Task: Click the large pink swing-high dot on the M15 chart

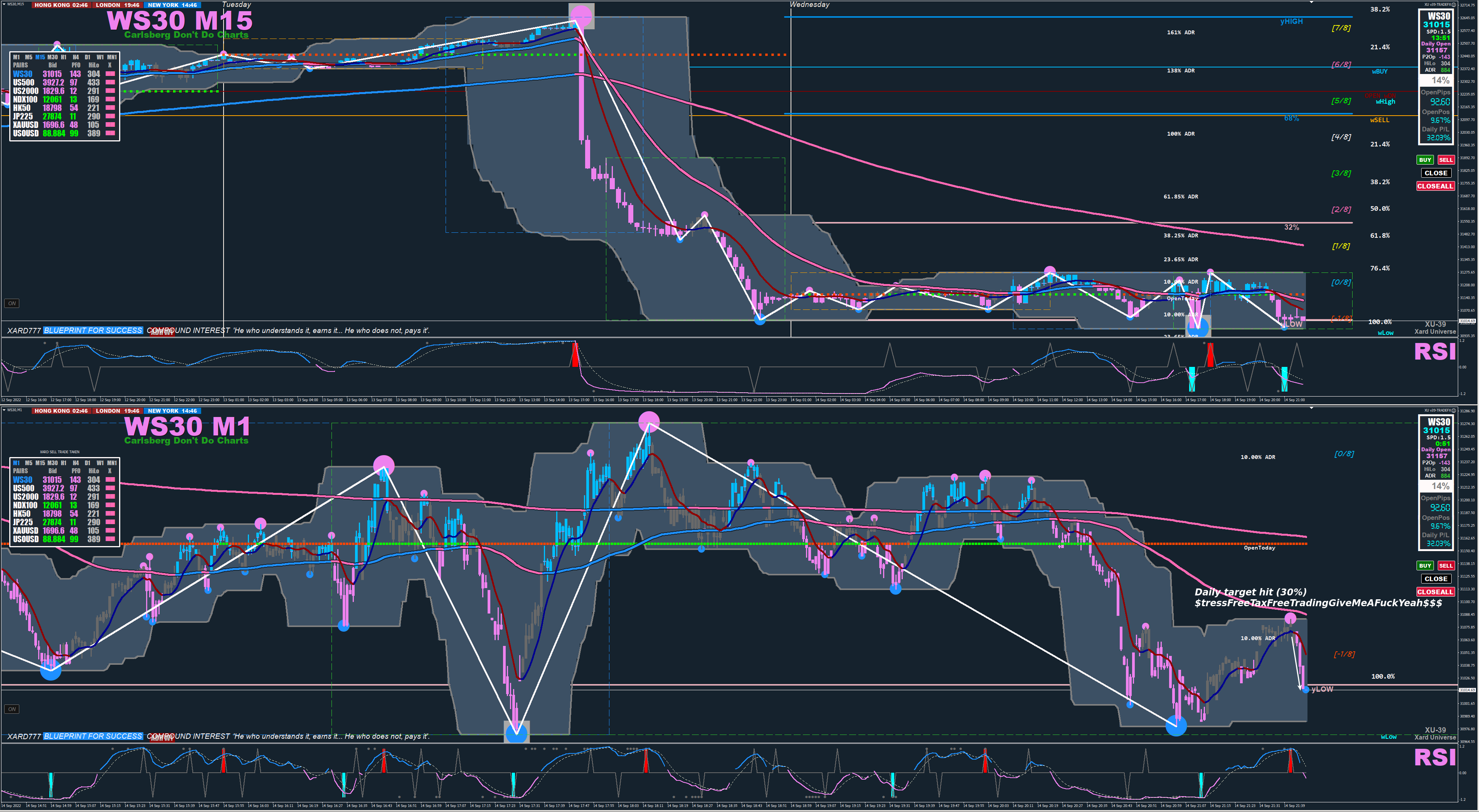Action: point(581,15)
